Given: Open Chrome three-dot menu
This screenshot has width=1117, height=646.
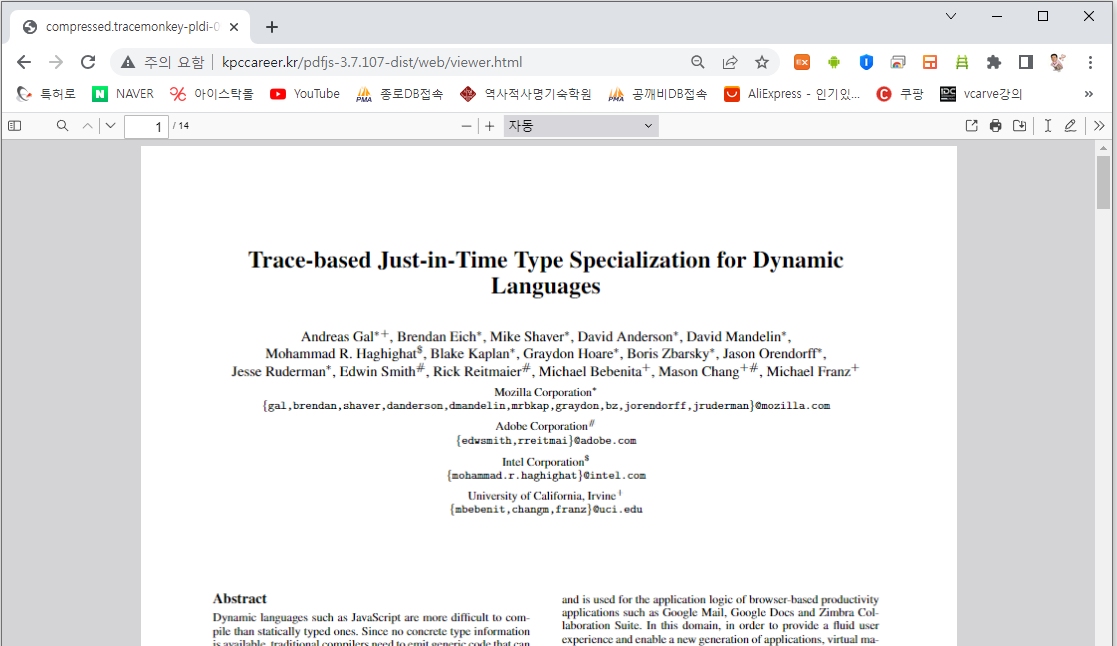Looking at the screenshot, I should (1090, 62).
